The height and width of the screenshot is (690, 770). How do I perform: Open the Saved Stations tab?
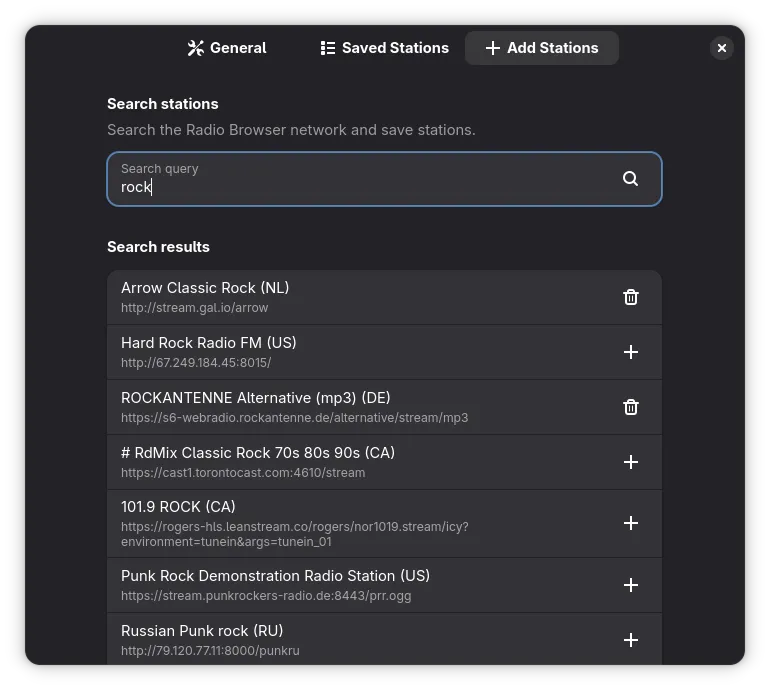[384, 48]
